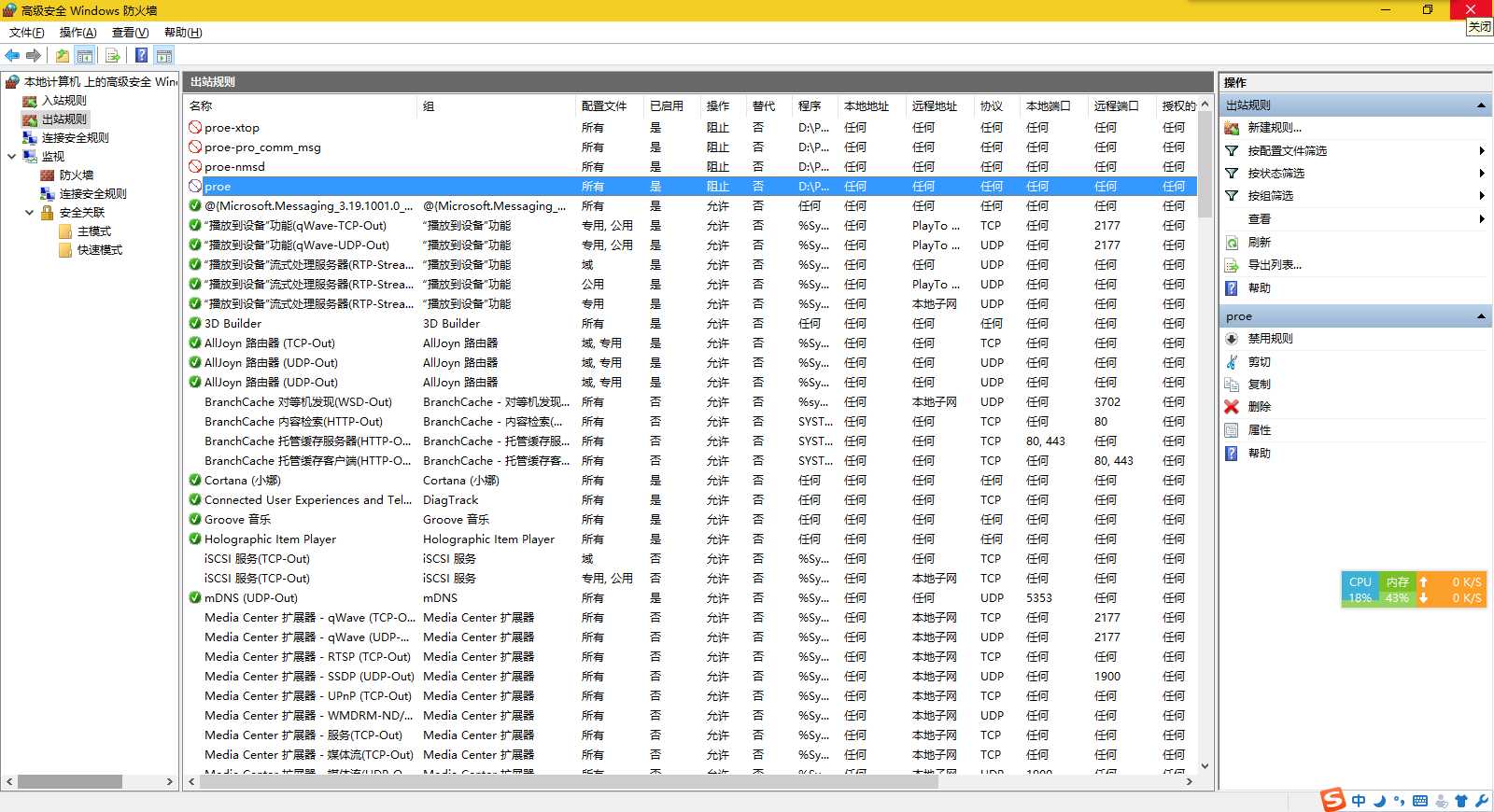Click 复制 in the proe actions

click(1259, 385)
